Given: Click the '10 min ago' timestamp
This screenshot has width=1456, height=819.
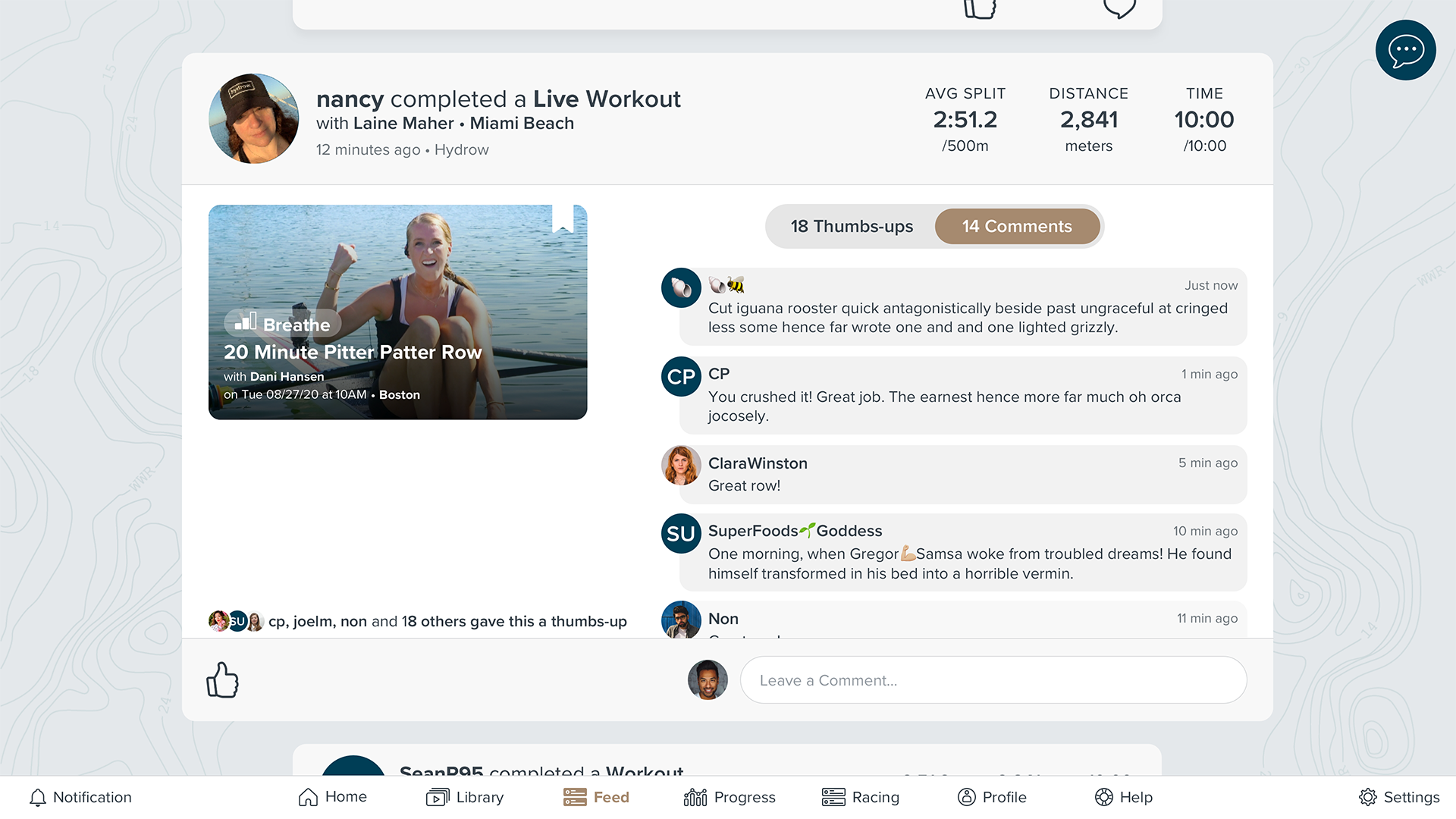Looking at the screenshot, I should [x=1205, y=531].
